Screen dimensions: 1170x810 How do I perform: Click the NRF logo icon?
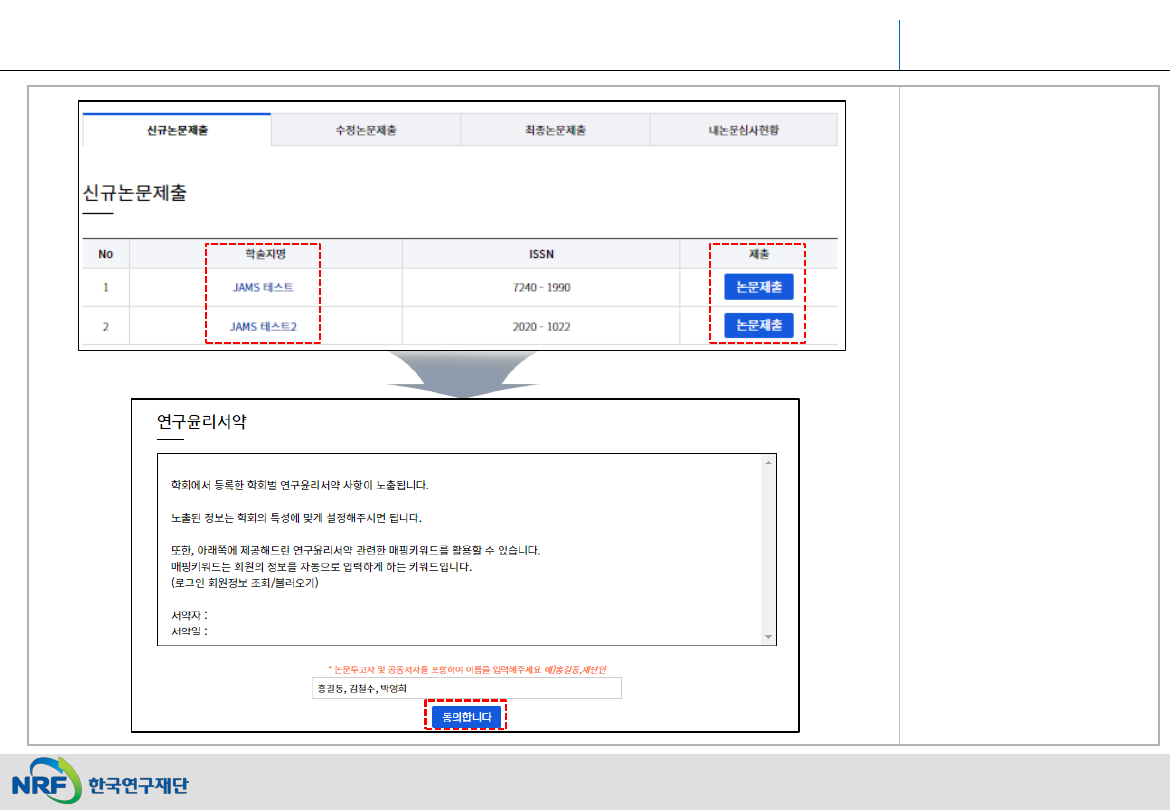(46, 783)
